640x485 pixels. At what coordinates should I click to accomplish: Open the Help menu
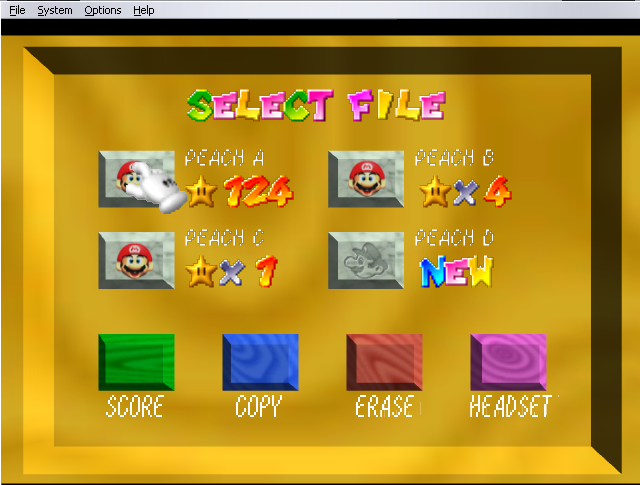144,10
